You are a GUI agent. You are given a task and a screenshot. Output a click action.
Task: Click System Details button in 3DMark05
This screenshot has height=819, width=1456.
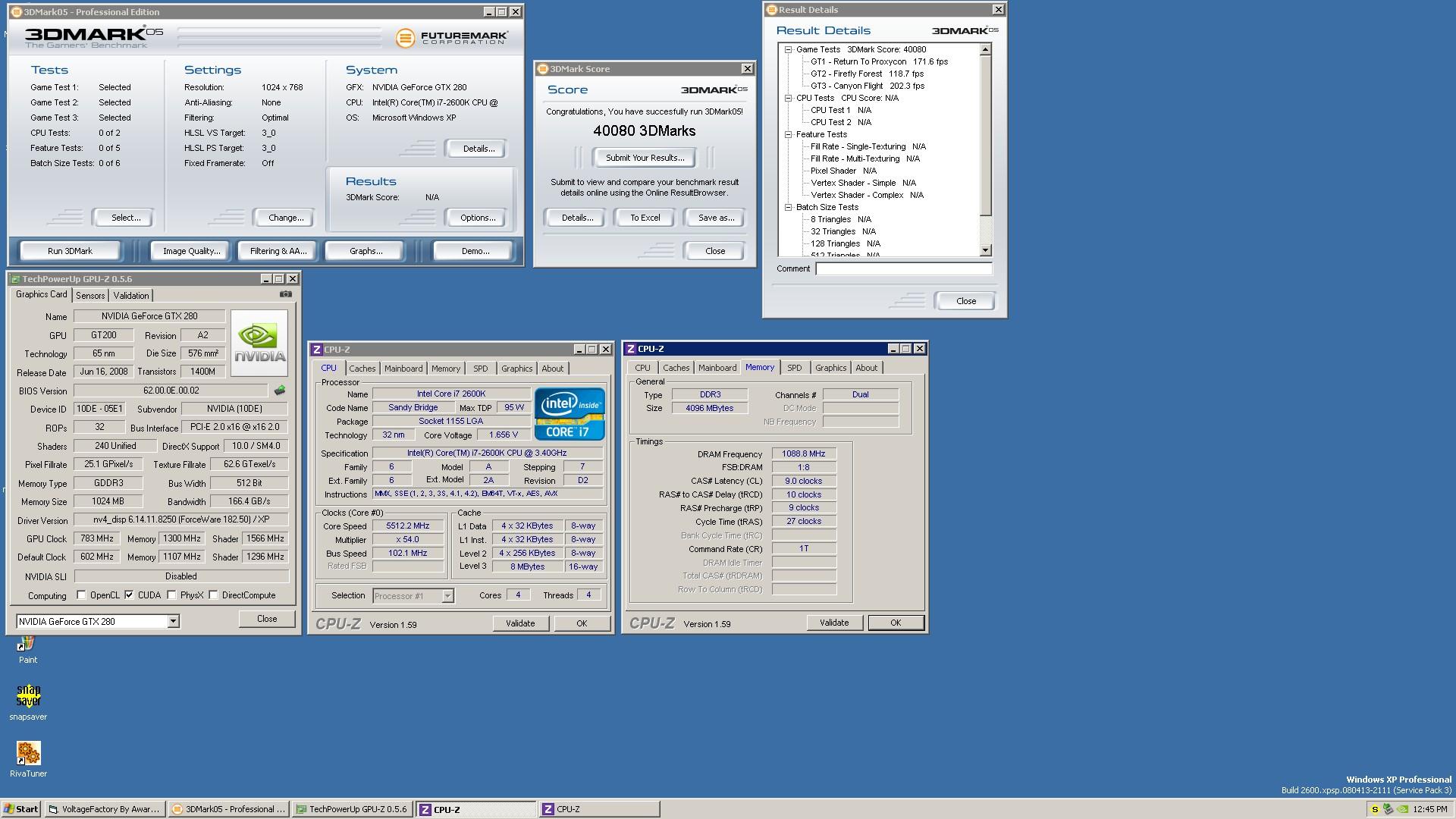(479, 149)
